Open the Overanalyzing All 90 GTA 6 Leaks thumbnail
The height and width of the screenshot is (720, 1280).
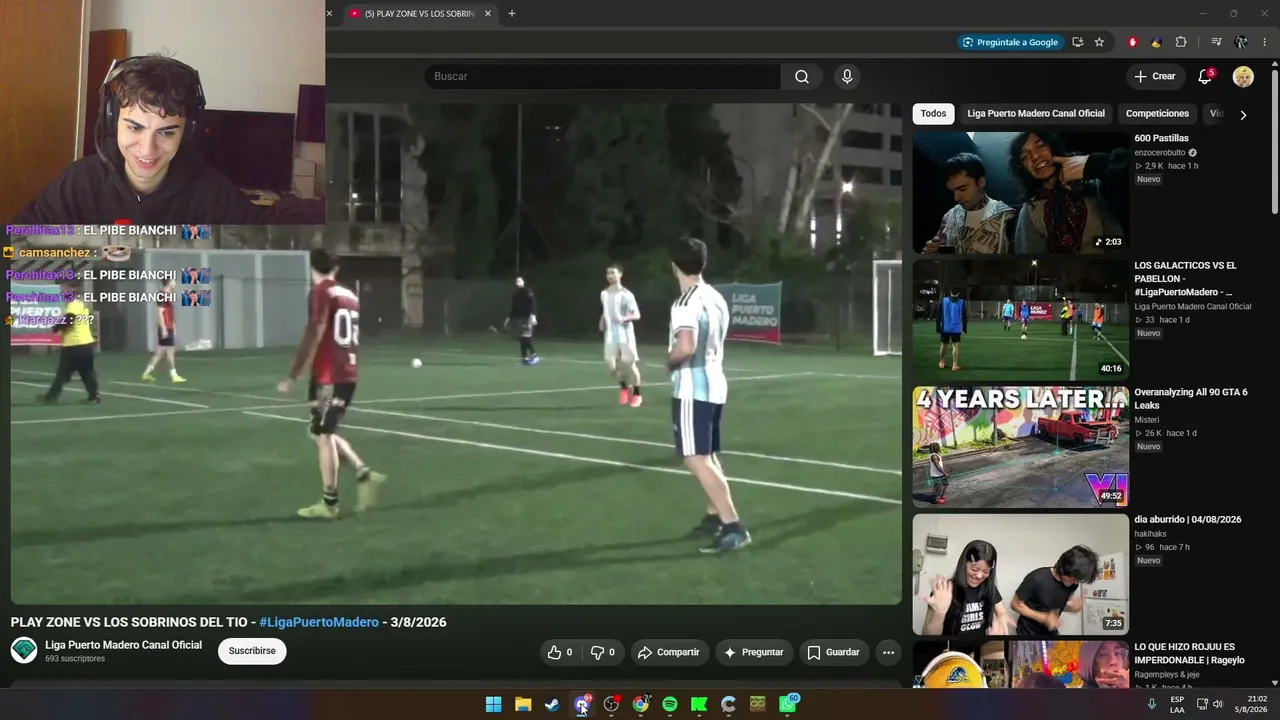[1020, 447]
